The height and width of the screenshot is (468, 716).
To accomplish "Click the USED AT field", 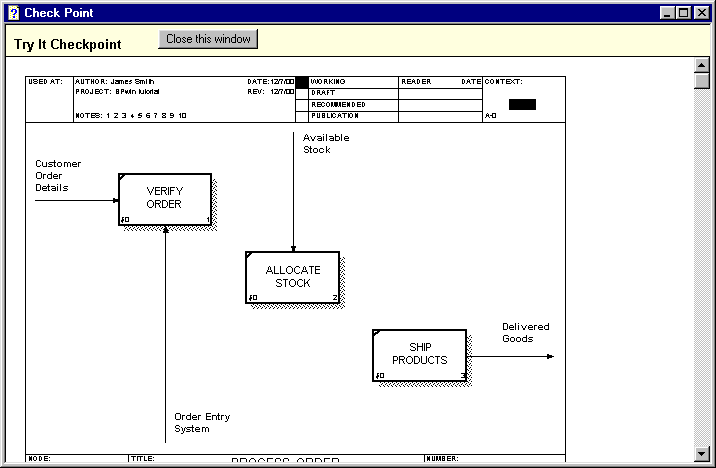I will click(x=50, y=99).
